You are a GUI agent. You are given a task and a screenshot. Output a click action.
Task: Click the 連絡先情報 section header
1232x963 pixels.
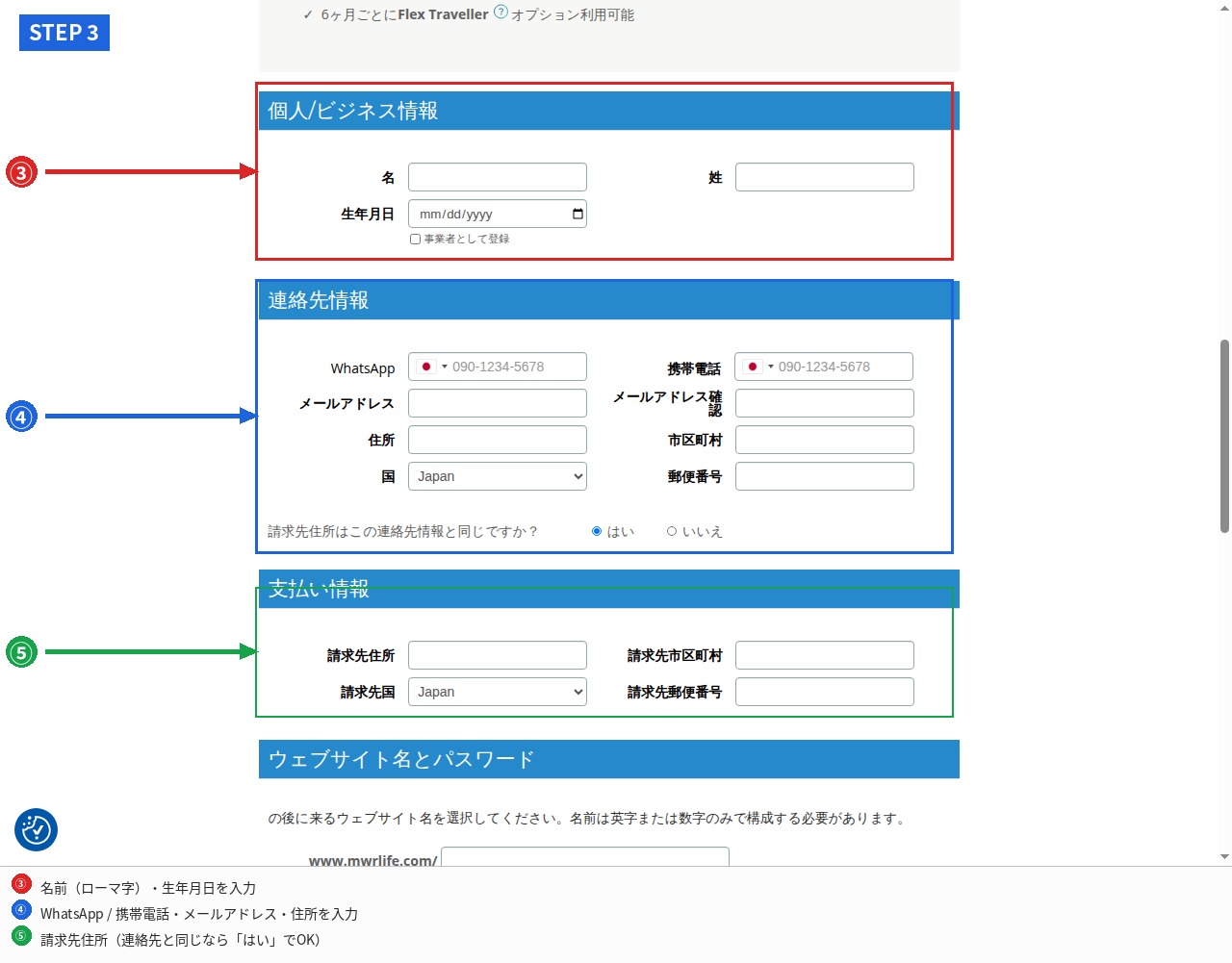tap(609, 300)
